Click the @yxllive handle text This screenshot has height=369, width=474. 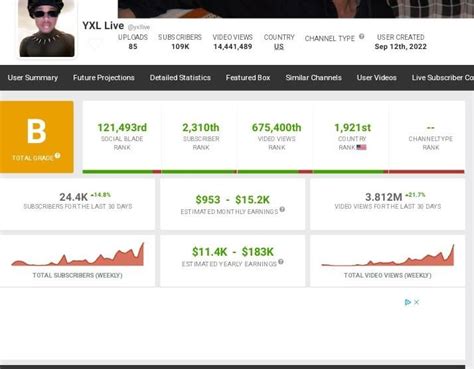[x=139, y=27]
